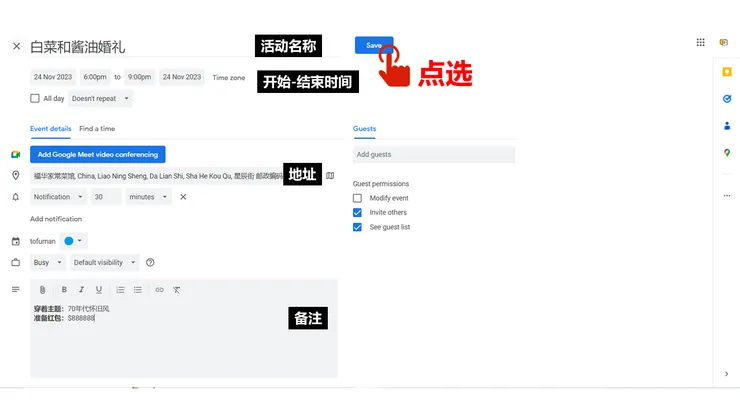The height and width of the screenshot is (416, 740).
Task: Click the description lines icon
Action: tap(16, 289)
